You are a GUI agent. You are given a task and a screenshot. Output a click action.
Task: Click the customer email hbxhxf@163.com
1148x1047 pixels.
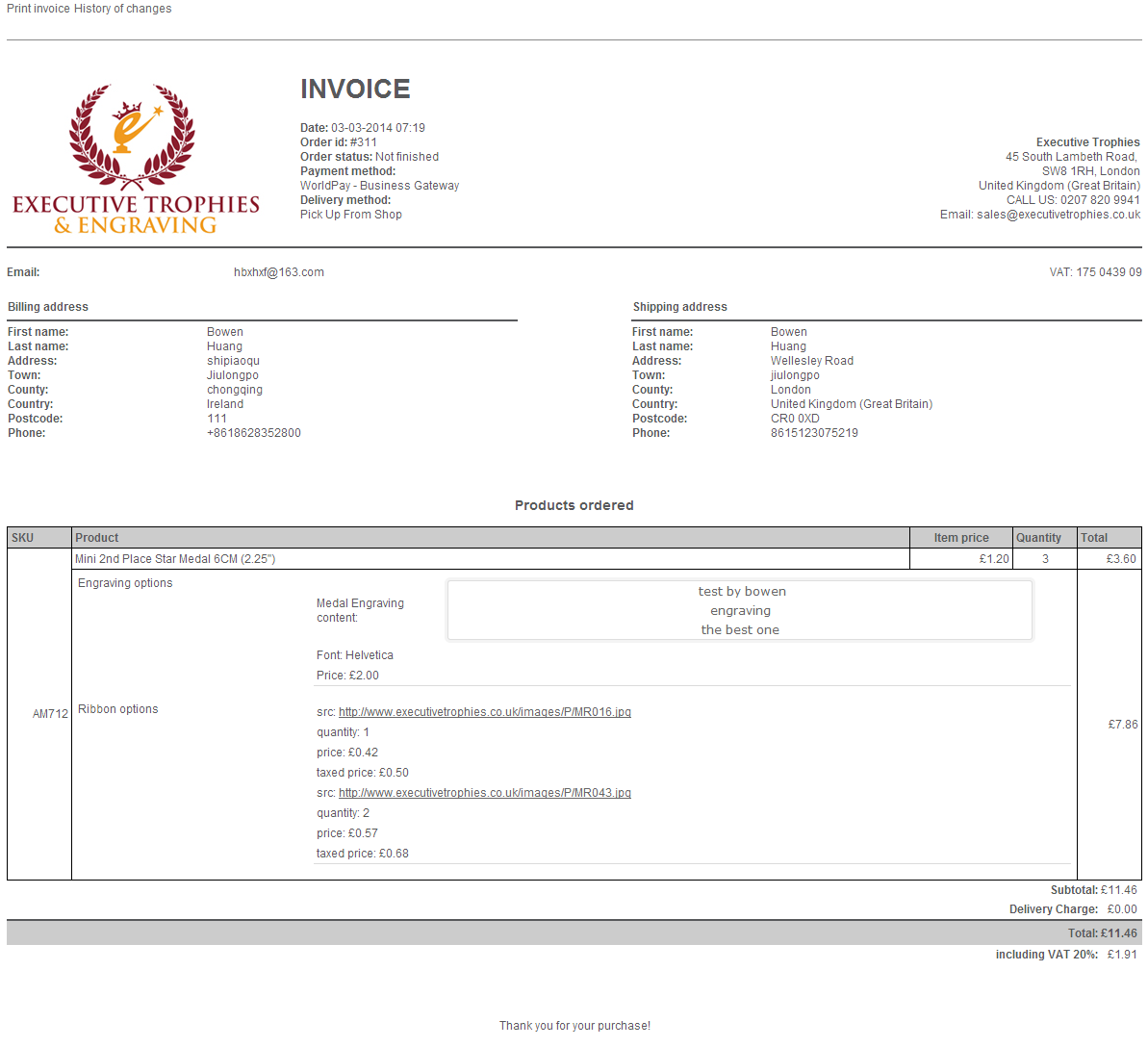pos(278,272)
